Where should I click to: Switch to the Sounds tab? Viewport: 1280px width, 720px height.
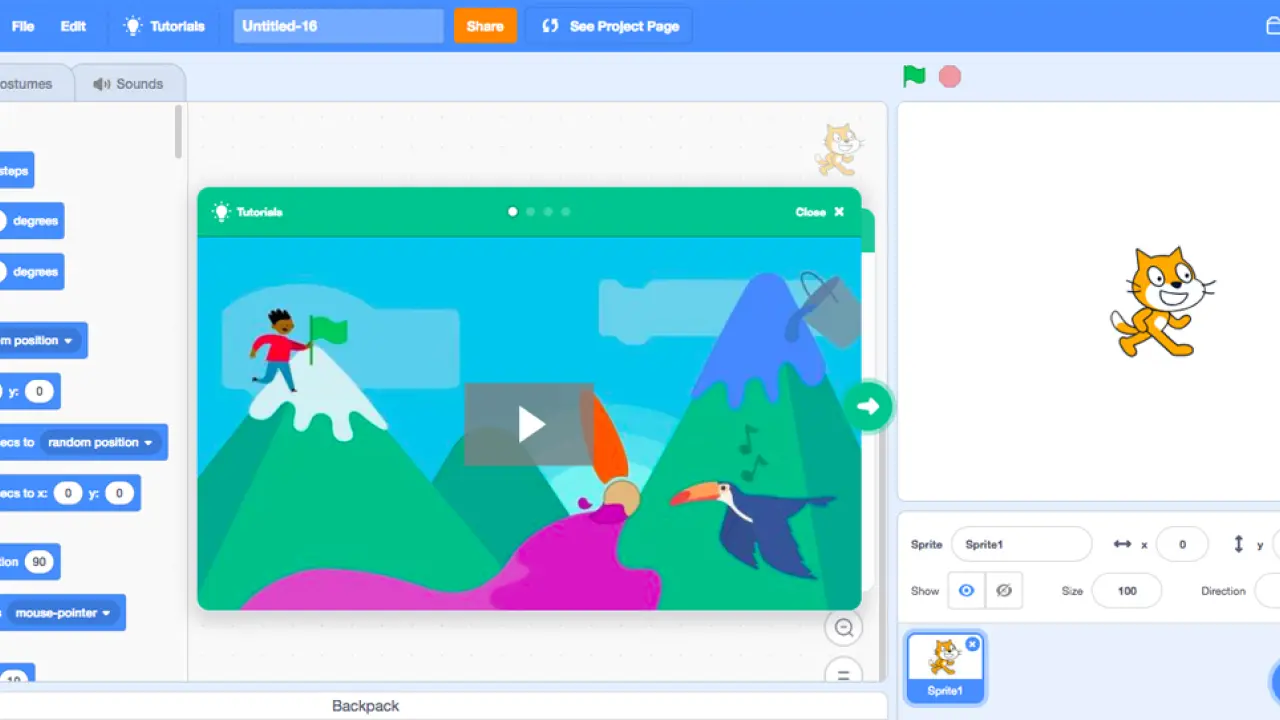click(129, 84)
